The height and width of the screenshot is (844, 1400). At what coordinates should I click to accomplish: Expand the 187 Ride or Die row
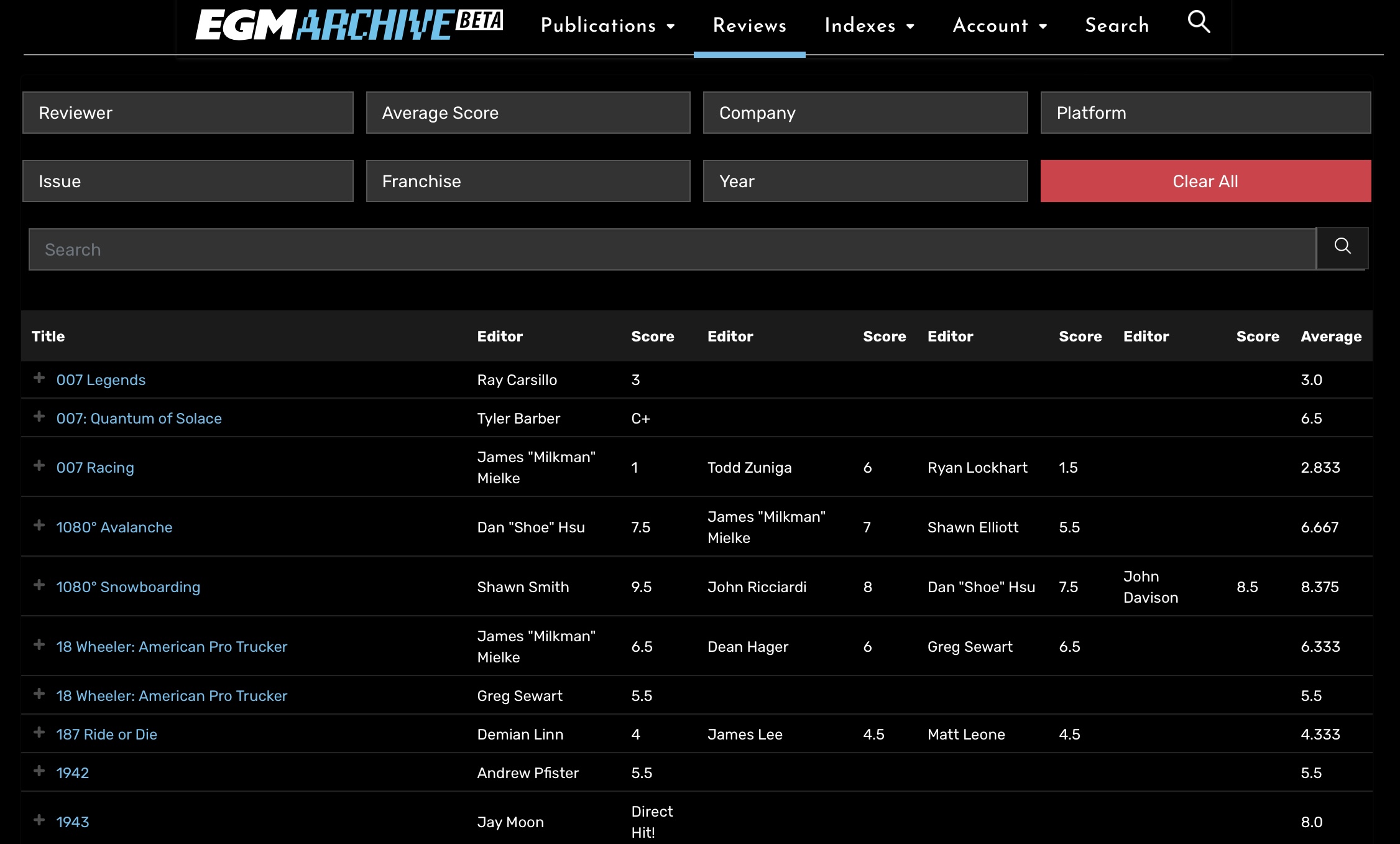click(x=39, y=733)
